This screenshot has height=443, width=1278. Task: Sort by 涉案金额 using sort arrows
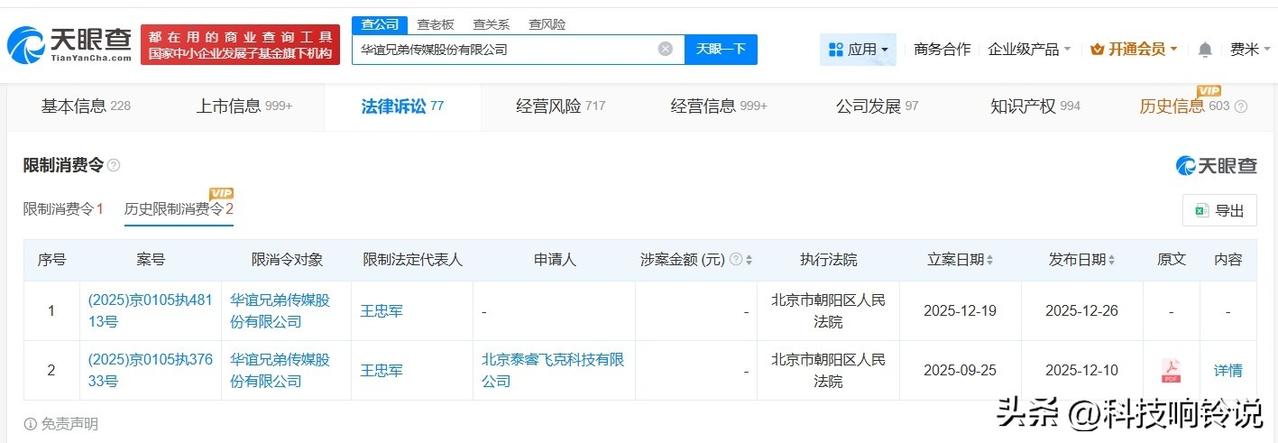click(749, 260)
